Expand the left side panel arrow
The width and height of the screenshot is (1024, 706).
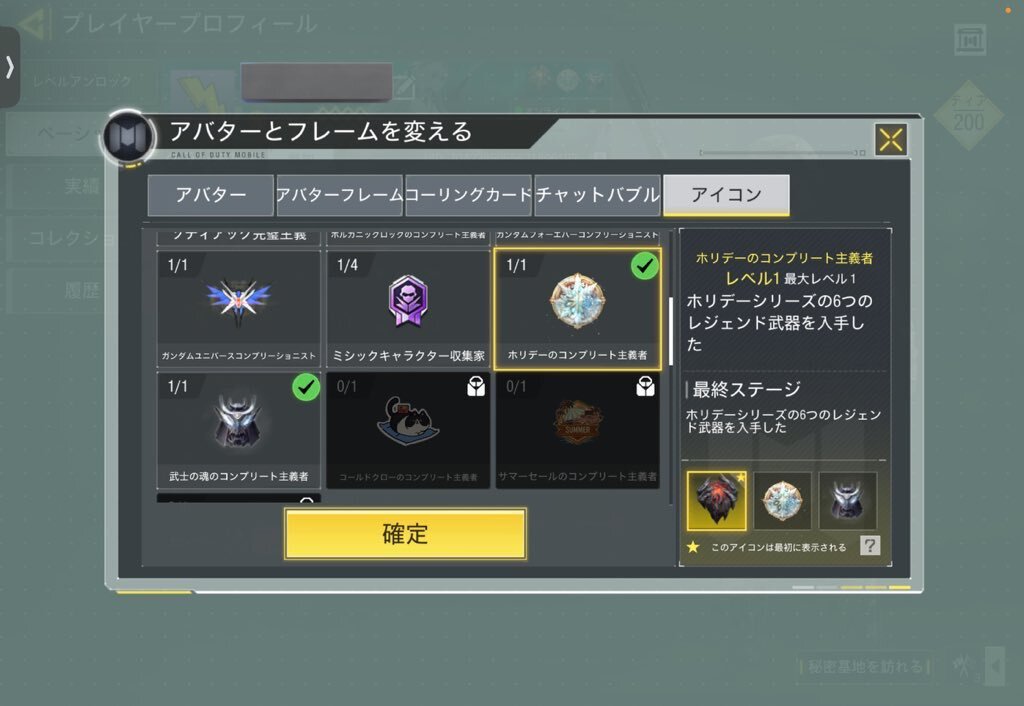[9, 67]
